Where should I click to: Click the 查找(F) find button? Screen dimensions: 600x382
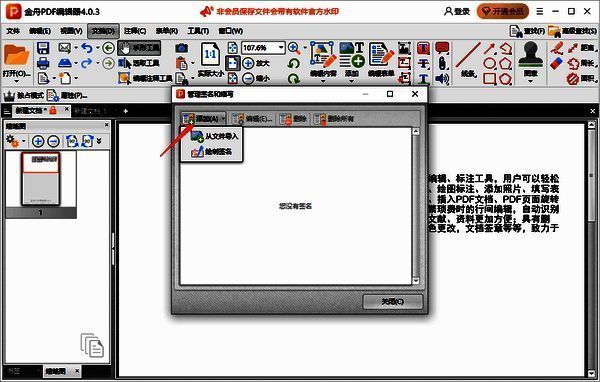click(x=527, y=31)
